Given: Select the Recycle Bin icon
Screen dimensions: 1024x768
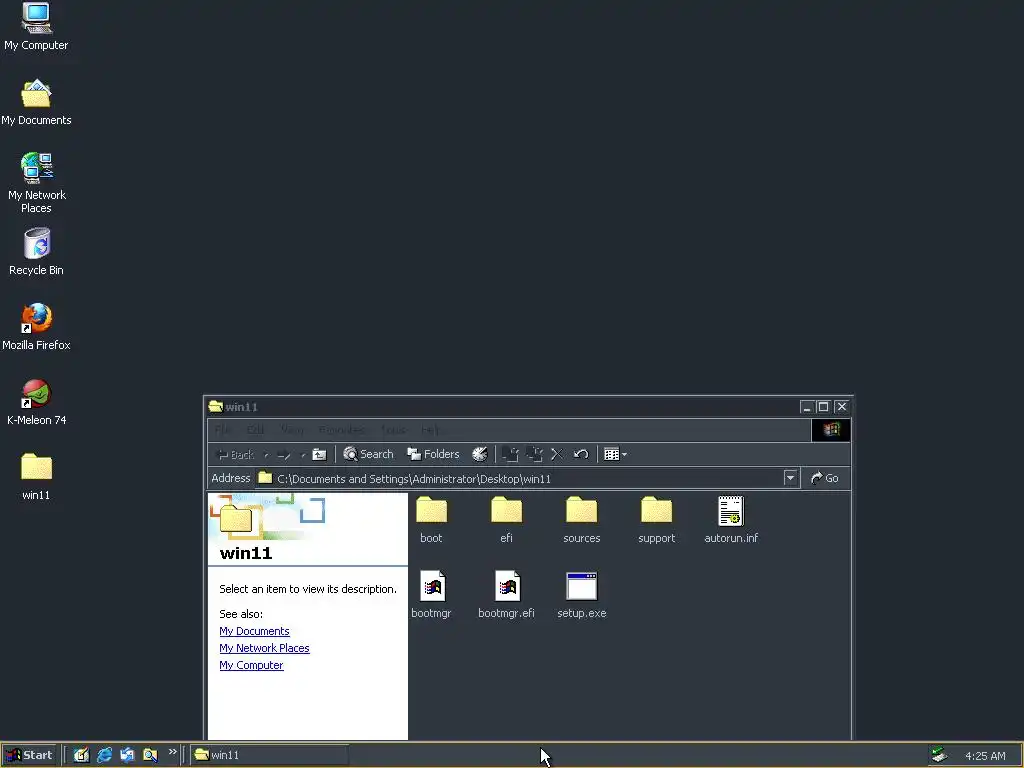Looking at the screenshot, I should [36, 252].
